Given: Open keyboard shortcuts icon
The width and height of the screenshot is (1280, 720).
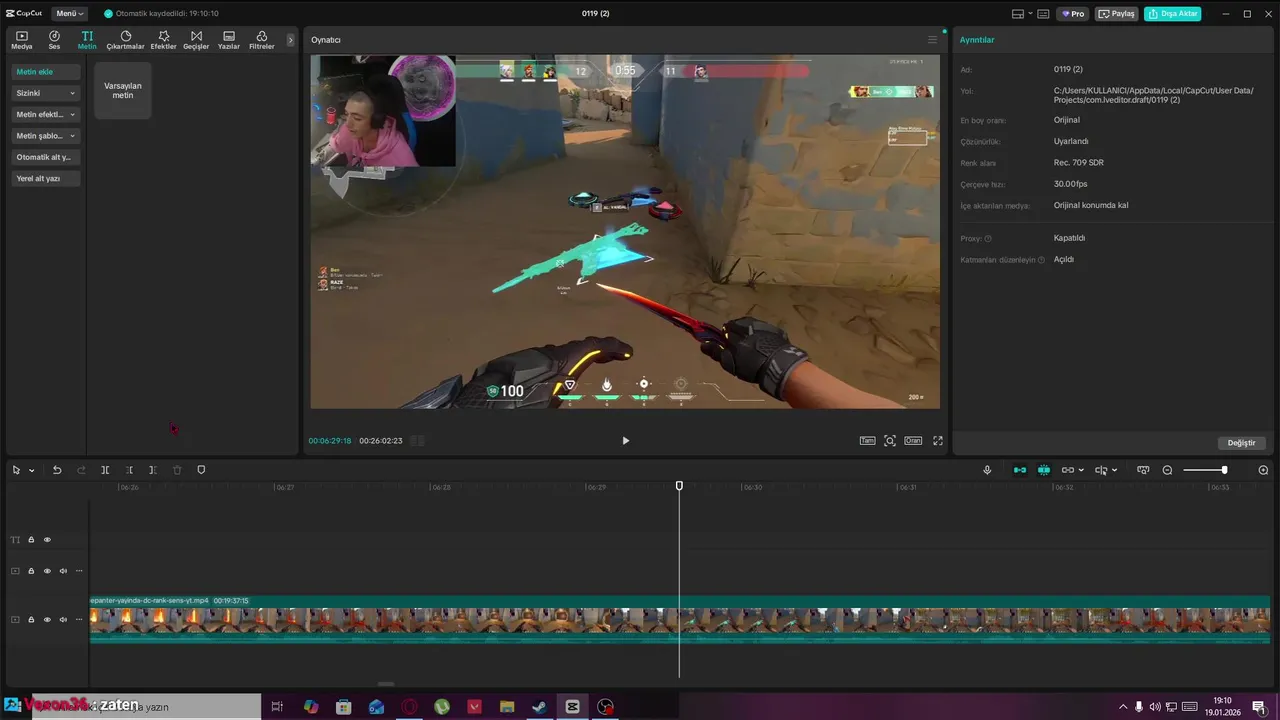Looking at the screenshot, I should tap(1043, 14).
